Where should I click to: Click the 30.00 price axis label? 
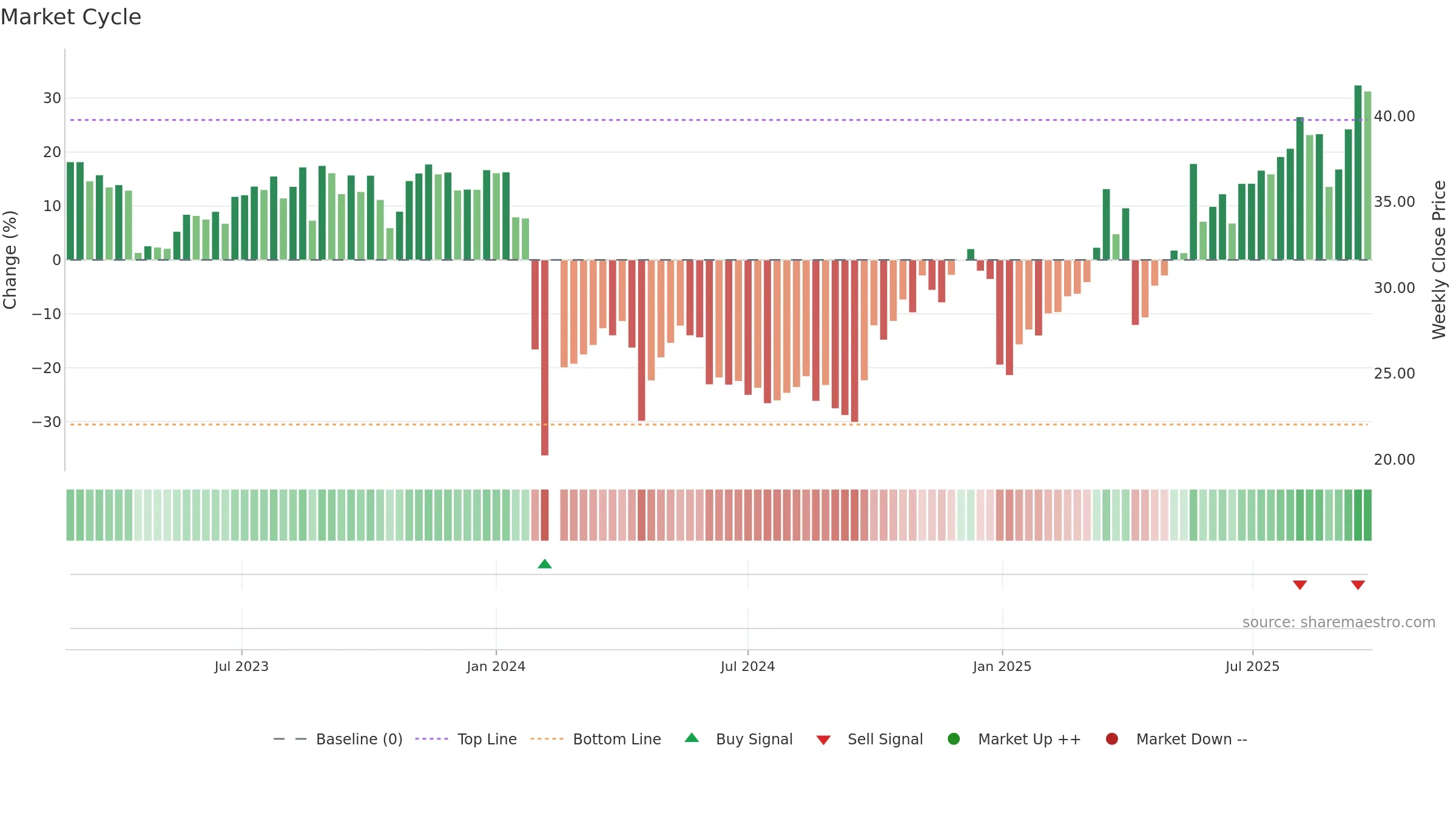[1394, 288]
